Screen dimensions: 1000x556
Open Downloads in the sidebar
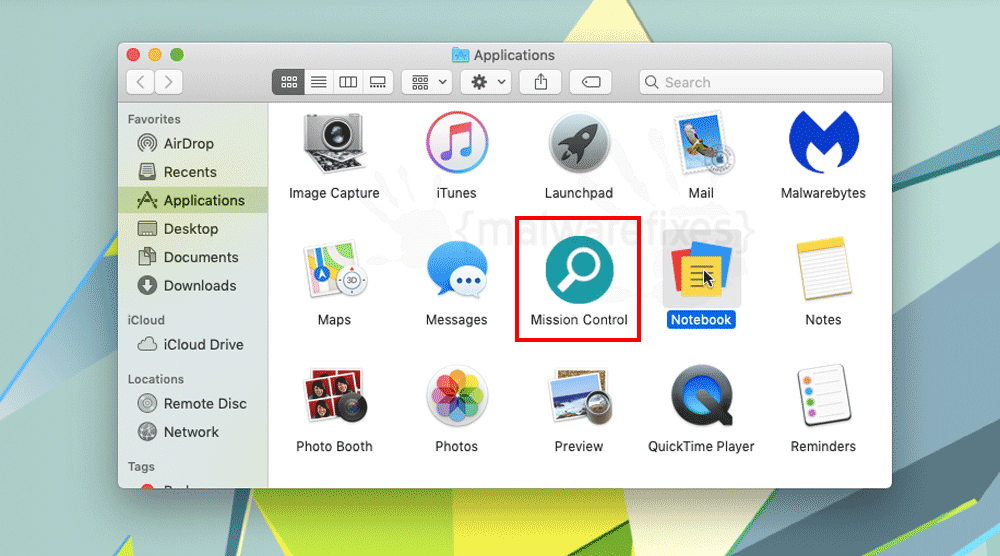[x=193, y=286]
